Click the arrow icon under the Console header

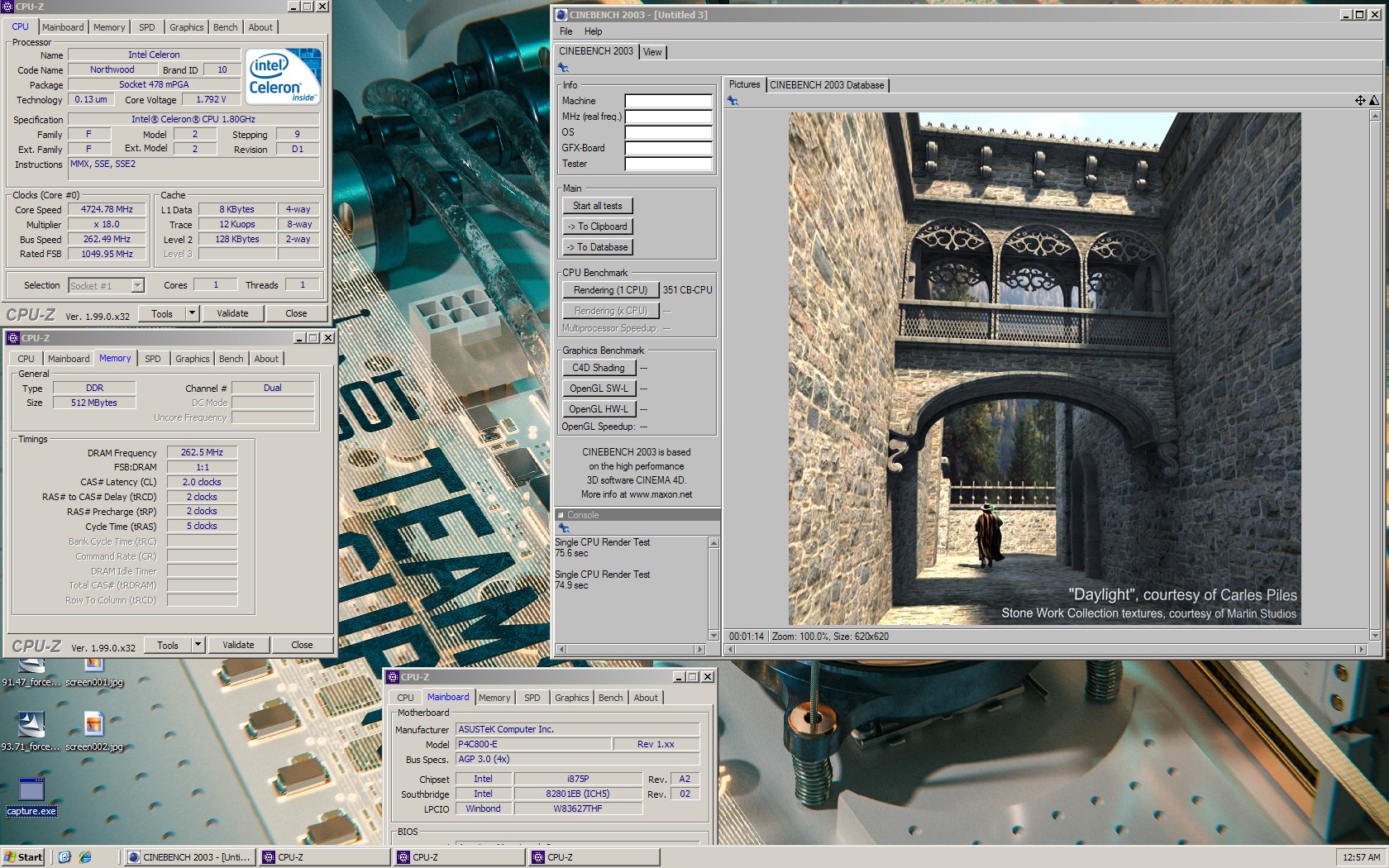563,527
